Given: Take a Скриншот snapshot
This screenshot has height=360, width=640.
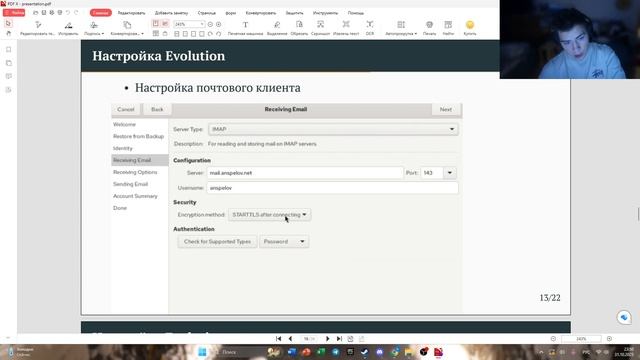Looking at the screenshot, I should (320, 28).
